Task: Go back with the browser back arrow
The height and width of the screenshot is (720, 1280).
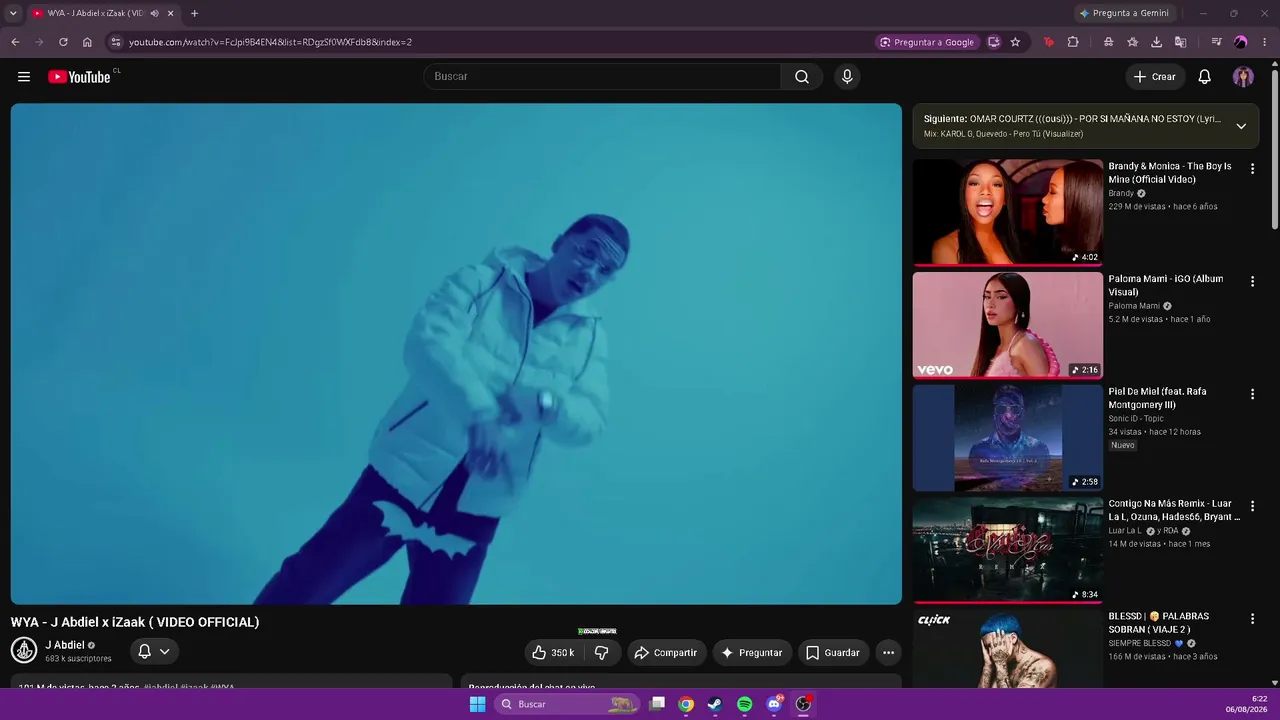Action: (15, 42)
